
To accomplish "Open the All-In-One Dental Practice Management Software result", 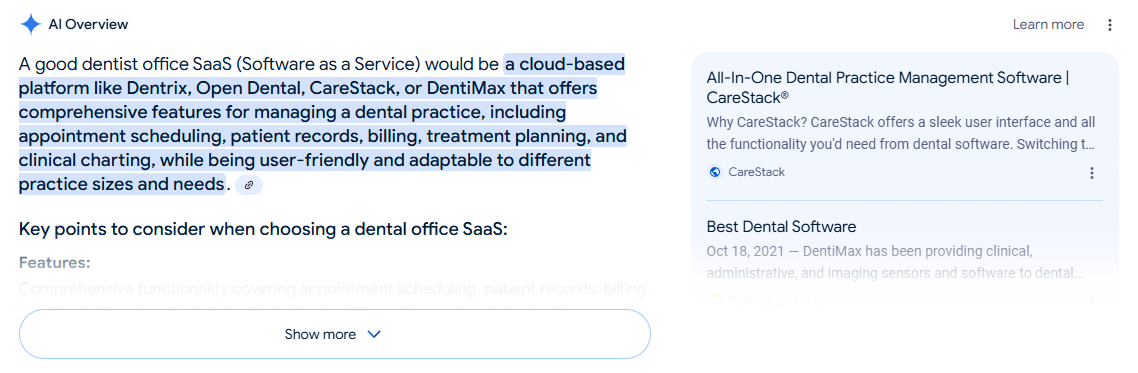I will coord(888,87).
